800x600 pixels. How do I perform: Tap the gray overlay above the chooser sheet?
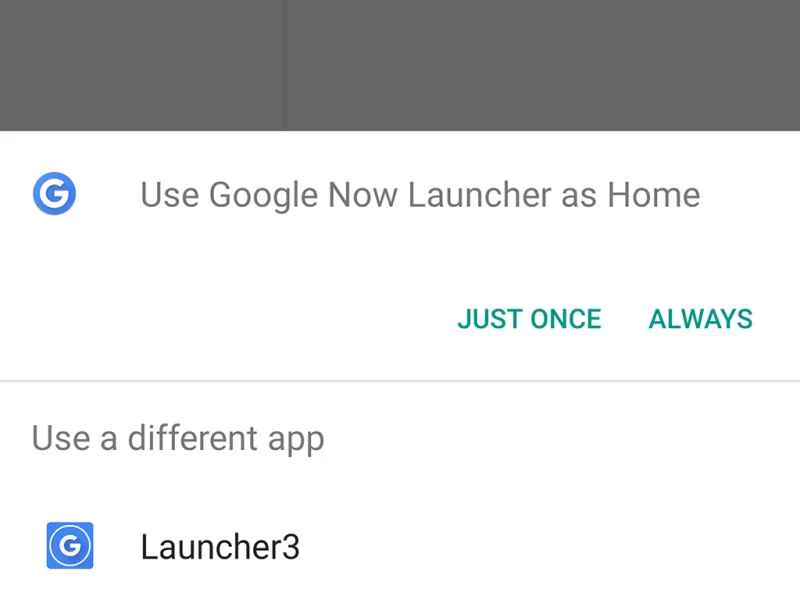pos(400,65)
